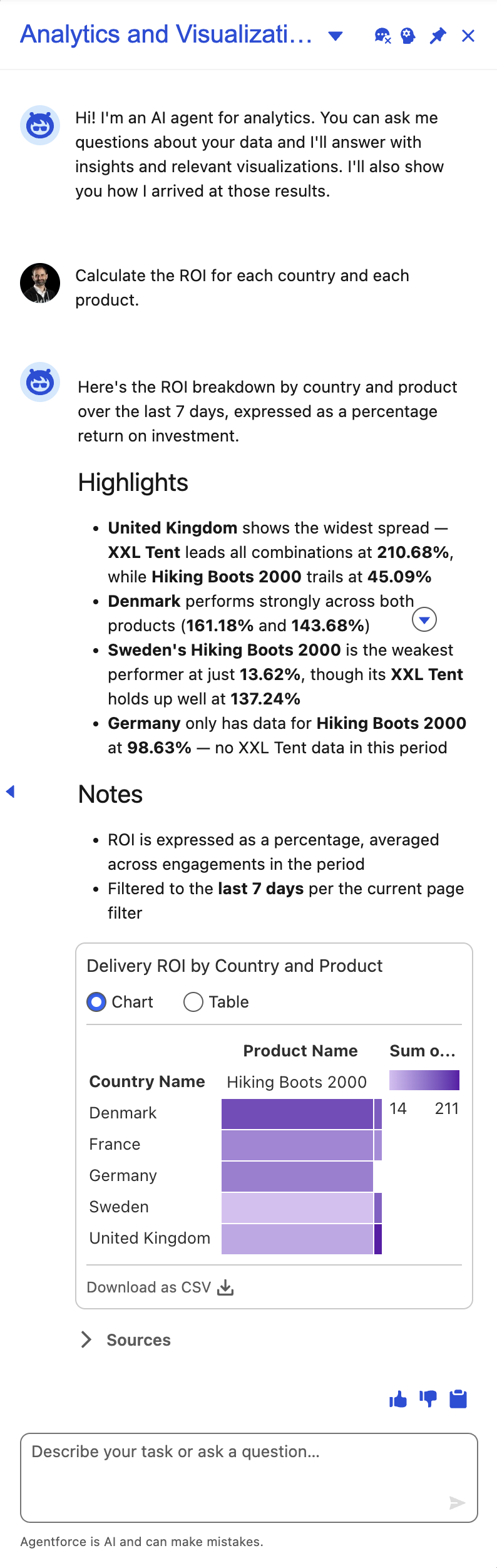Click Denmark's Hiking Boots 2000 bar
Viewport: 497px width, 1568px height.
tap(297, 1114)
